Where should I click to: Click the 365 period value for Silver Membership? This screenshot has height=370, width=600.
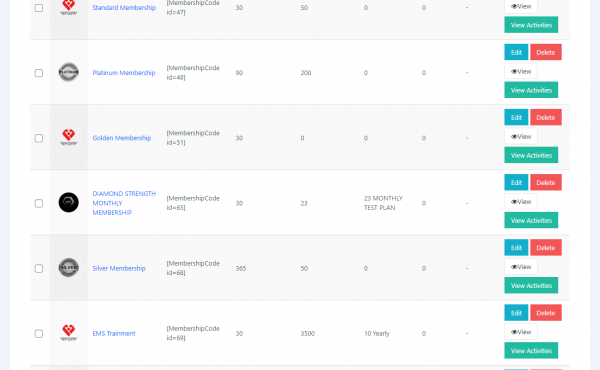coord(241,268)
